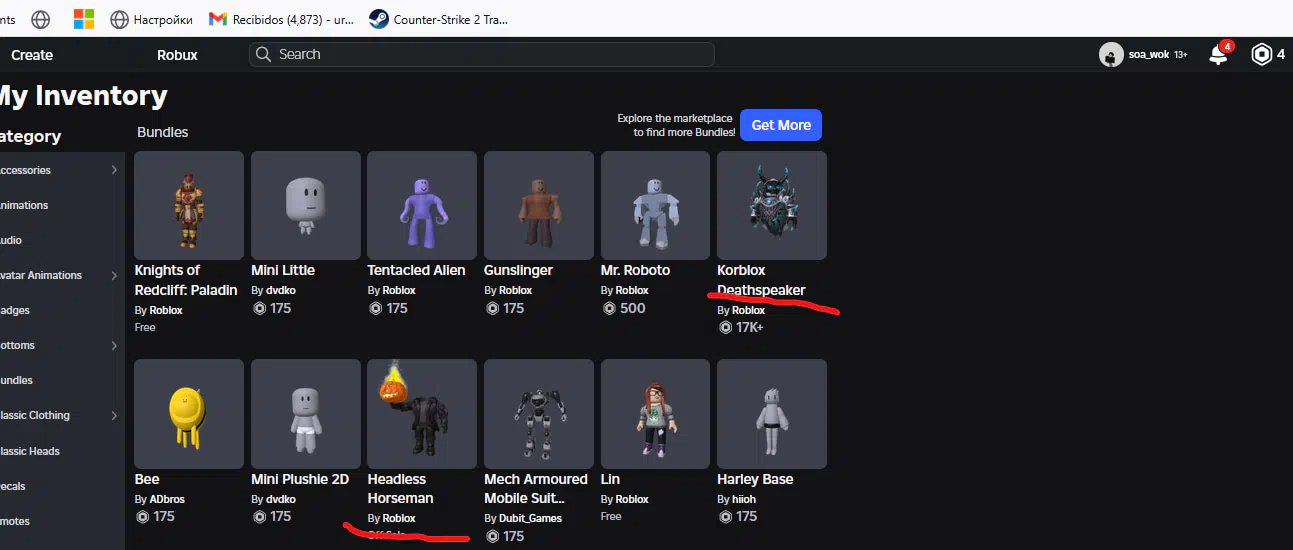Open the Gunslinger title link
The width and height of the screenshot is (1293, 550).
(x=518, y=270)
